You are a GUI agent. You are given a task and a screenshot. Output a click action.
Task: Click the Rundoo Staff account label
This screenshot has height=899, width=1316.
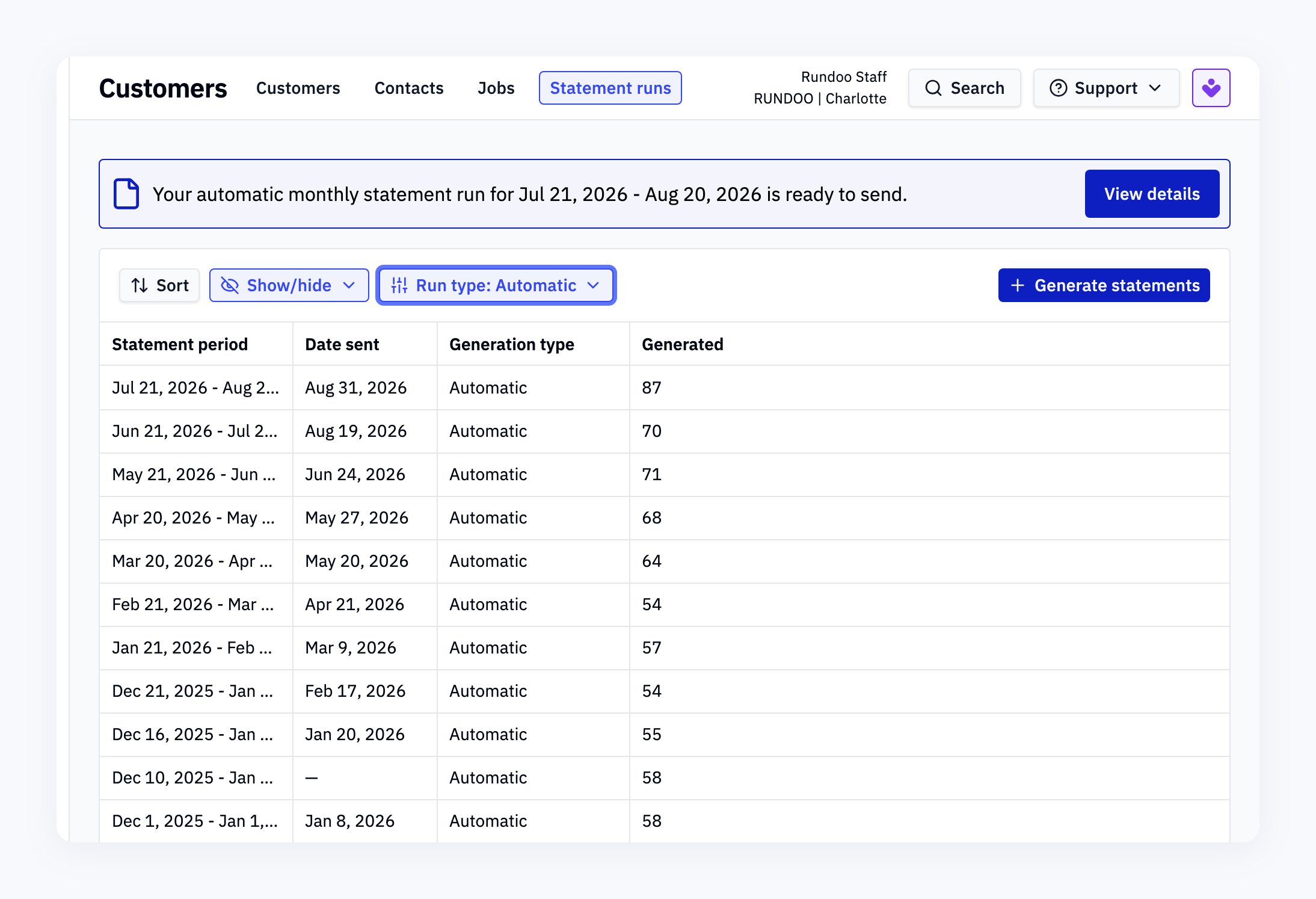point(844,77)
